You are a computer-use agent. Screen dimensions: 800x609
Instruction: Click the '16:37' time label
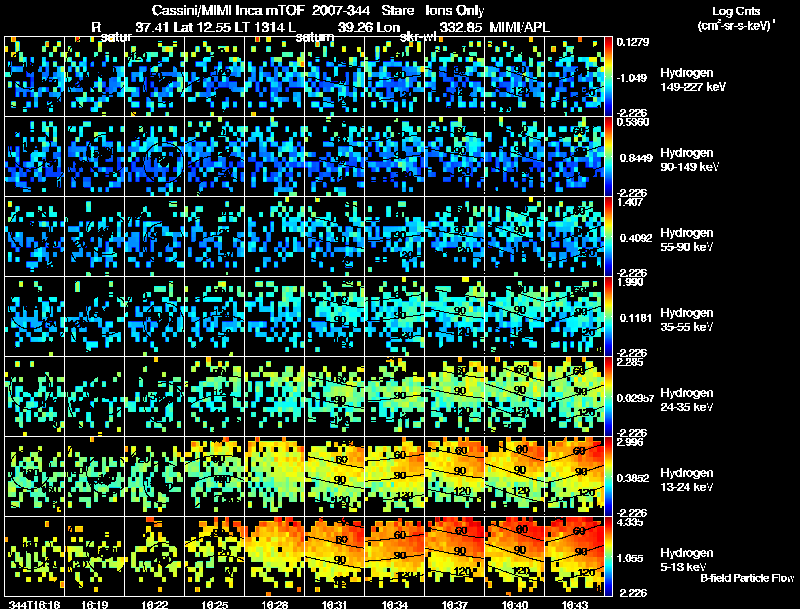pos(455,605)
